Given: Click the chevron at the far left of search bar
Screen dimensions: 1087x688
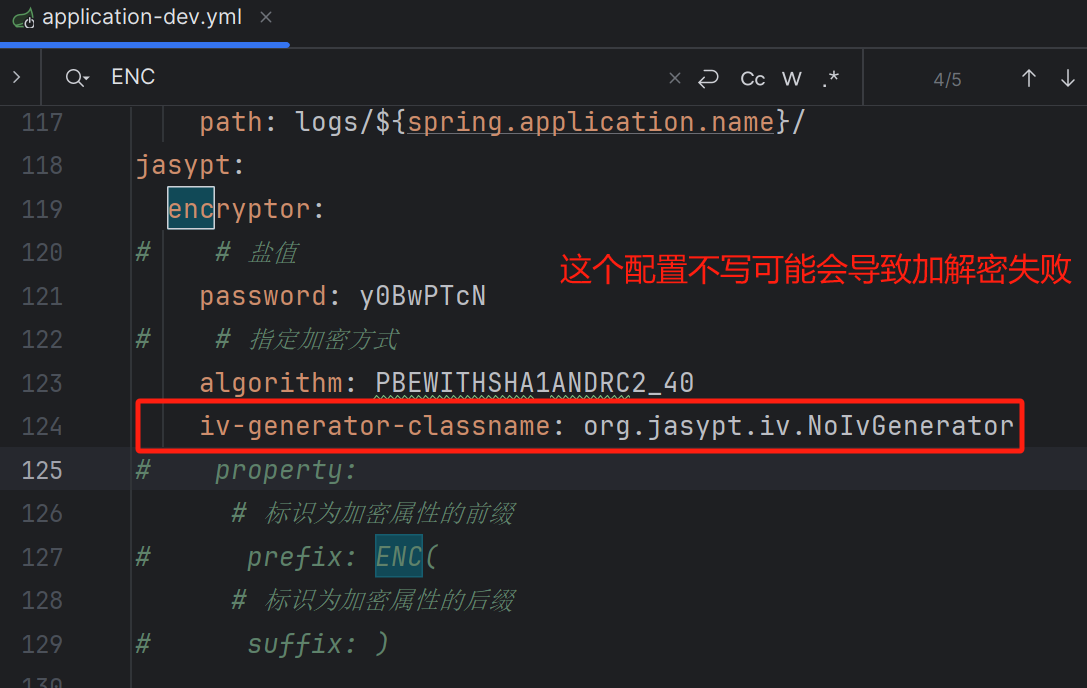Looking at the screenshot, I should click(x=18, y=75).
